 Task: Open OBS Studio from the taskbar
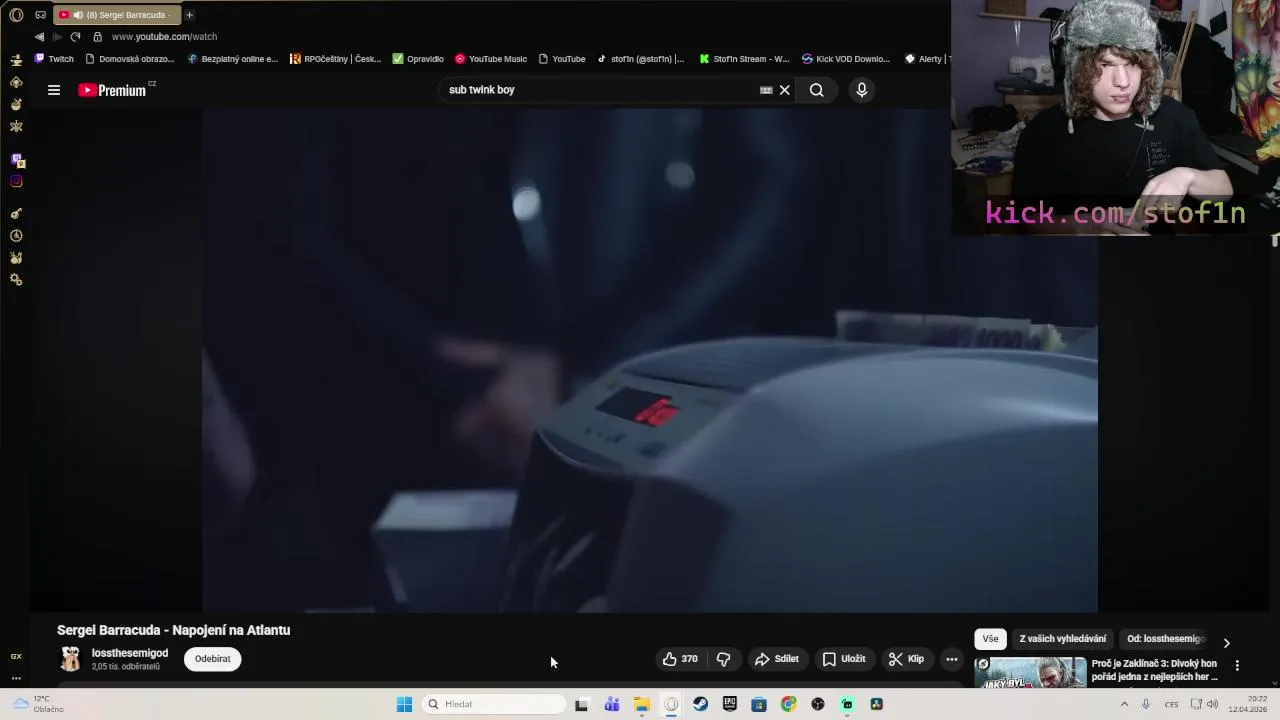tap(818, 704)
